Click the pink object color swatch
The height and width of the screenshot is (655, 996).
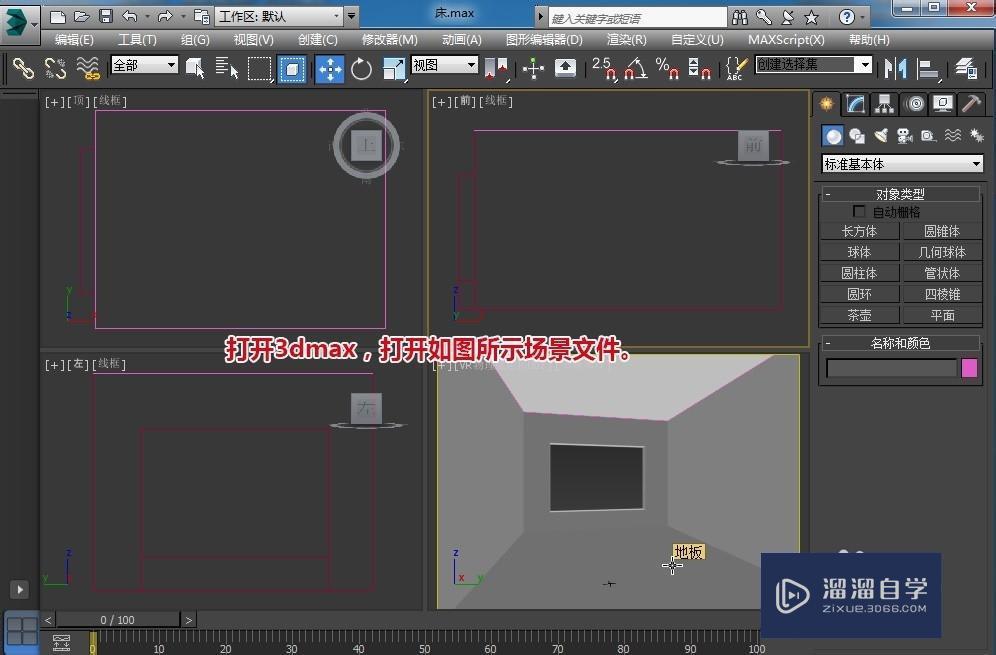tap(969, 368)
